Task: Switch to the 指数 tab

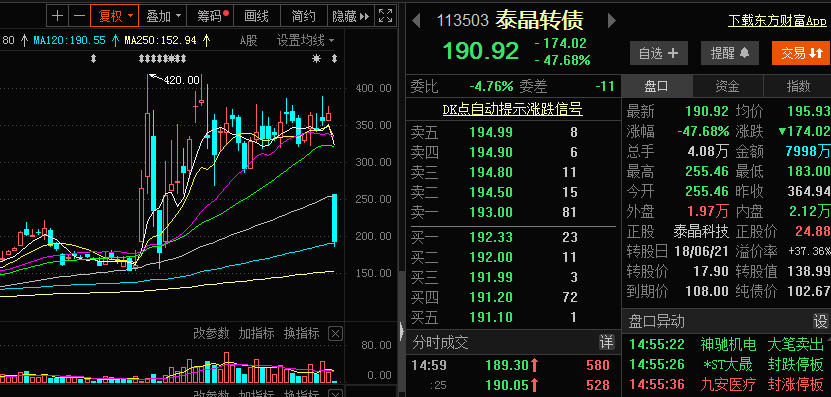Action: [x=798, y=86]
